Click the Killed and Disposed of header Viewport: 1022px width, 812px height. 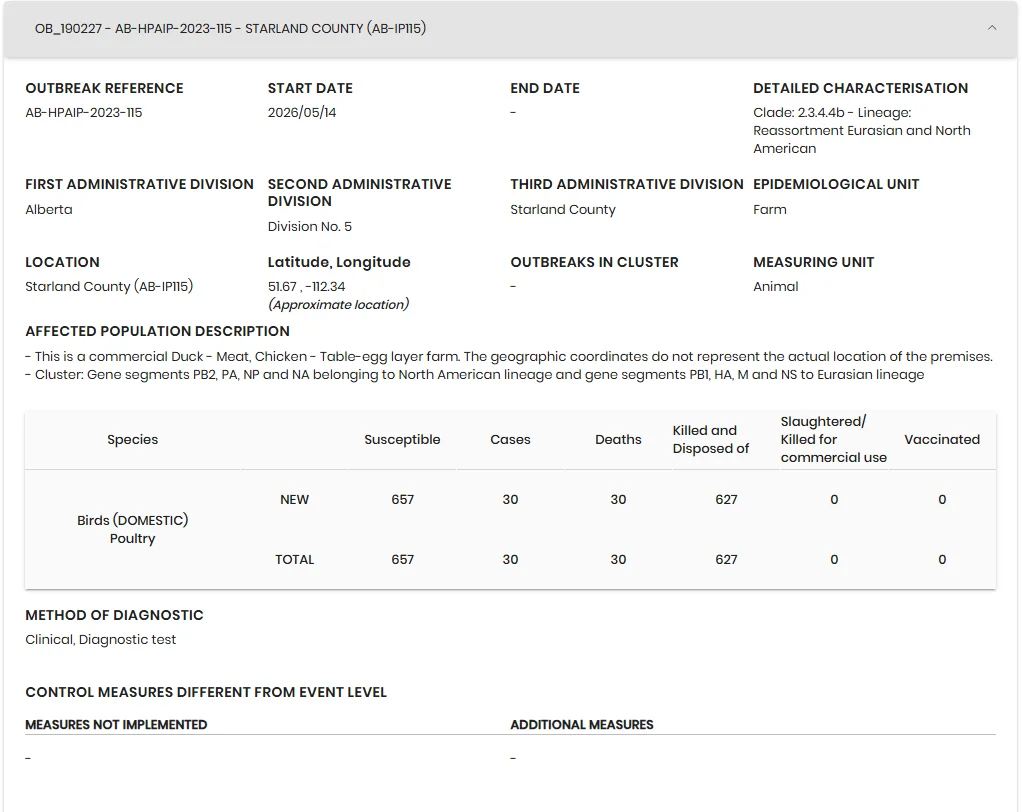pyautogui.click(x=710, y=440)
